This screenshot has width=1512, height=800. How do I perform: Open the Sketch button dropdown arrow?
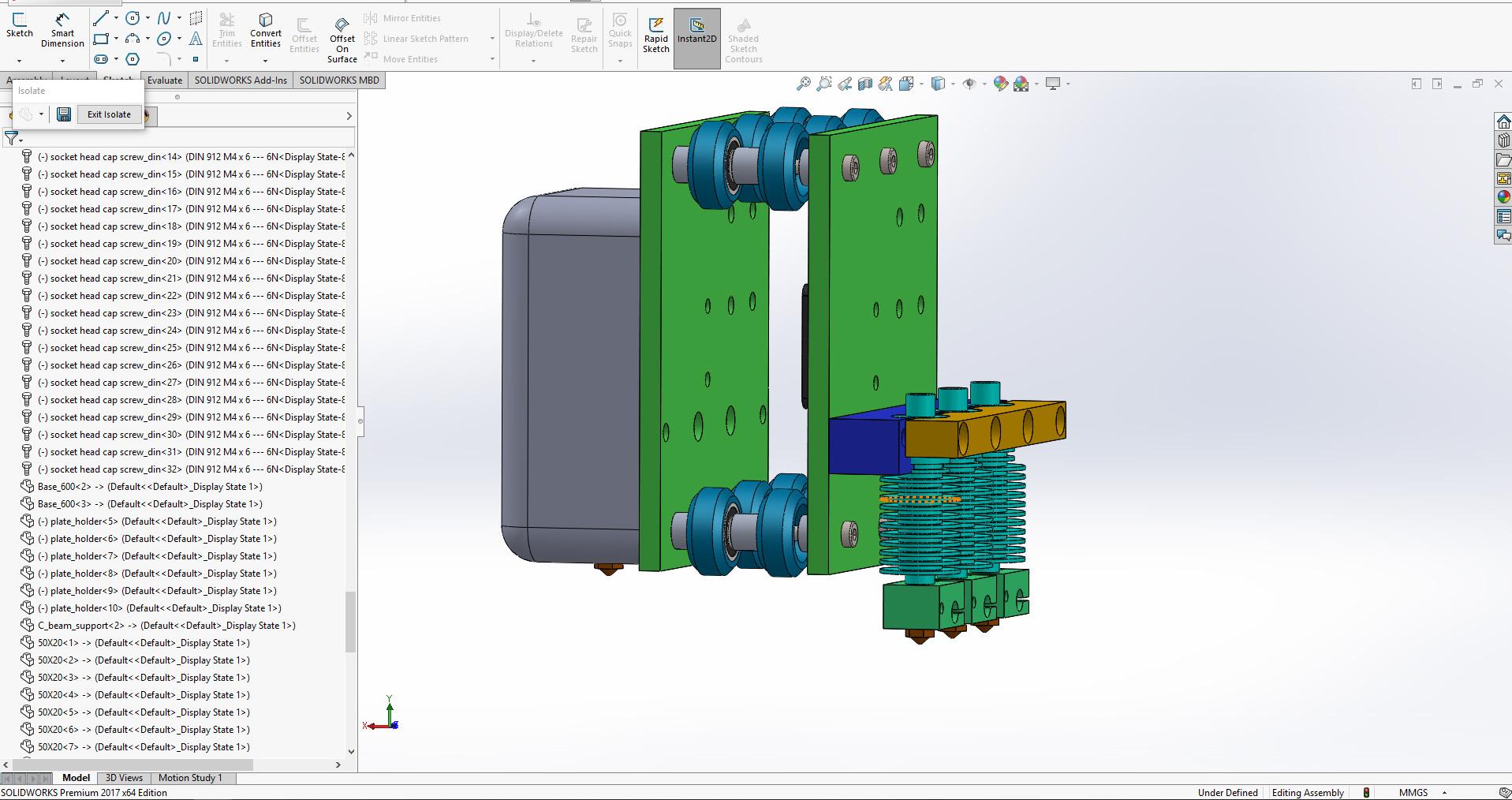tap(19, 60)
